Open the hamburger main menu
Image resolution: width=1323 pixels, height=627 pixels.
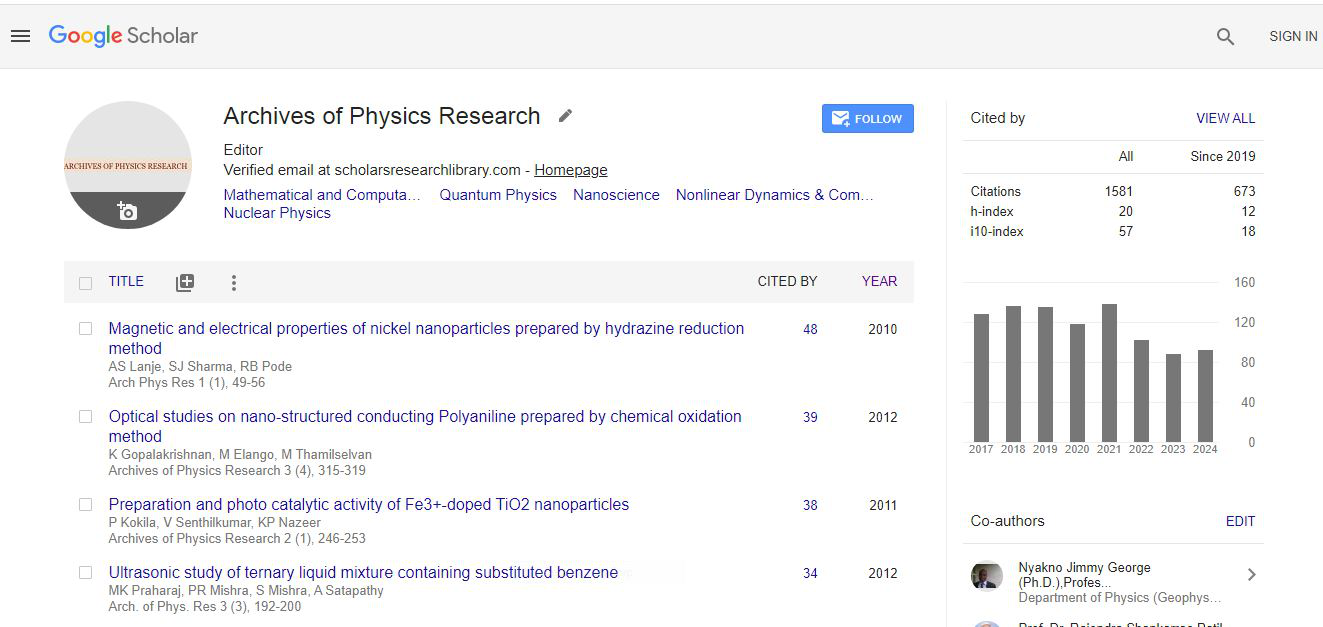[20, 36]
